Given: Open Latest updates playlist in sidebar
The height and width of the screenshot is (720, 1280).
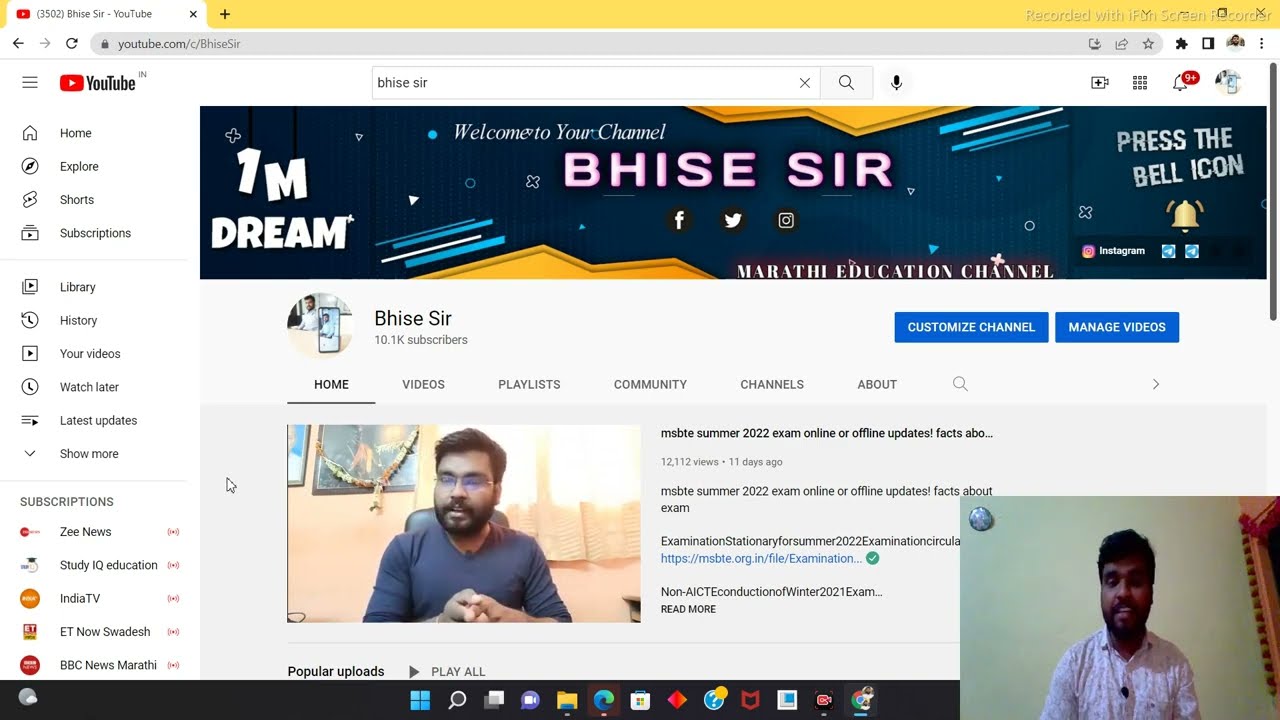Looking at the screenshot, I should [x=100, y=420].
